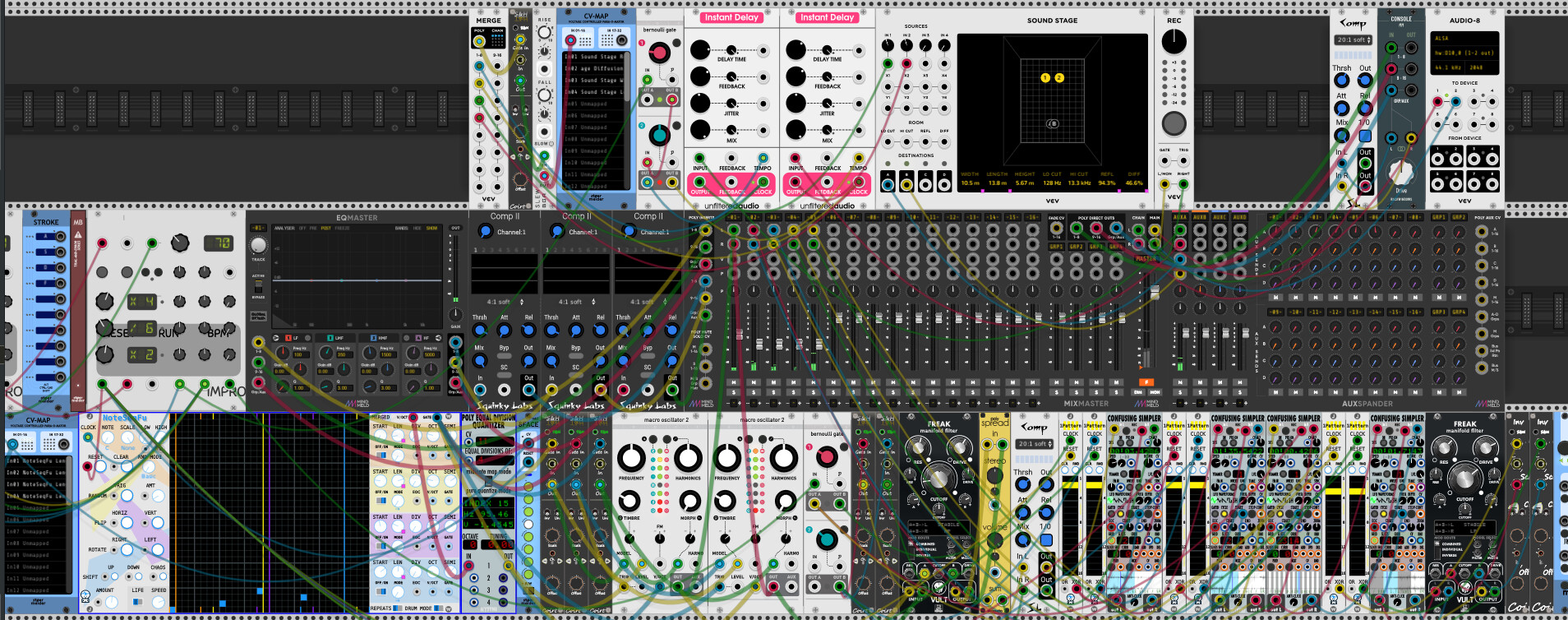Click the TEMPO jack on left Instant Delay
This screenshot has width=1568, height=620.
tap(763, 158)
